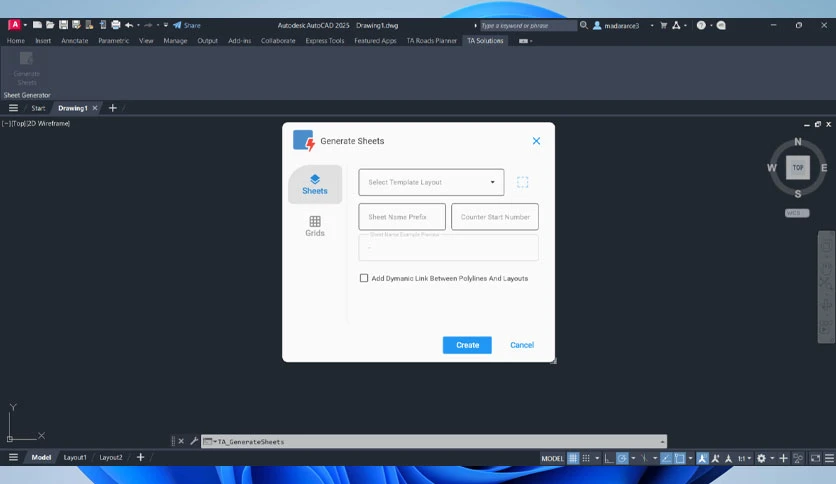The image size is (836, 484).
Task: Open the TA Roads Planner ribbon tab
Action: 431,41
